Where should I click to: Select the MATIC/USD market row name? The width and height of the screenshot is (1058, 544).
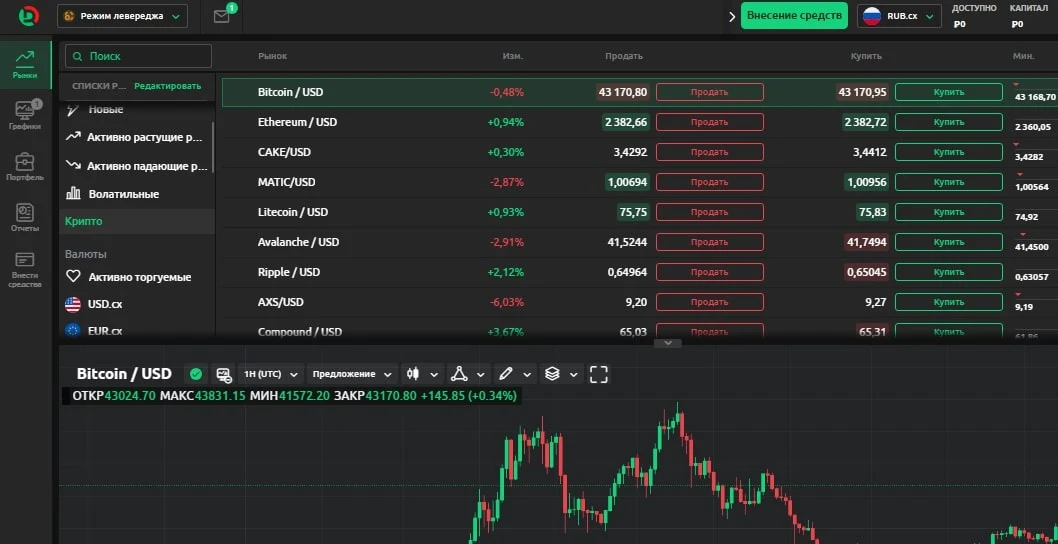[287, 182]
